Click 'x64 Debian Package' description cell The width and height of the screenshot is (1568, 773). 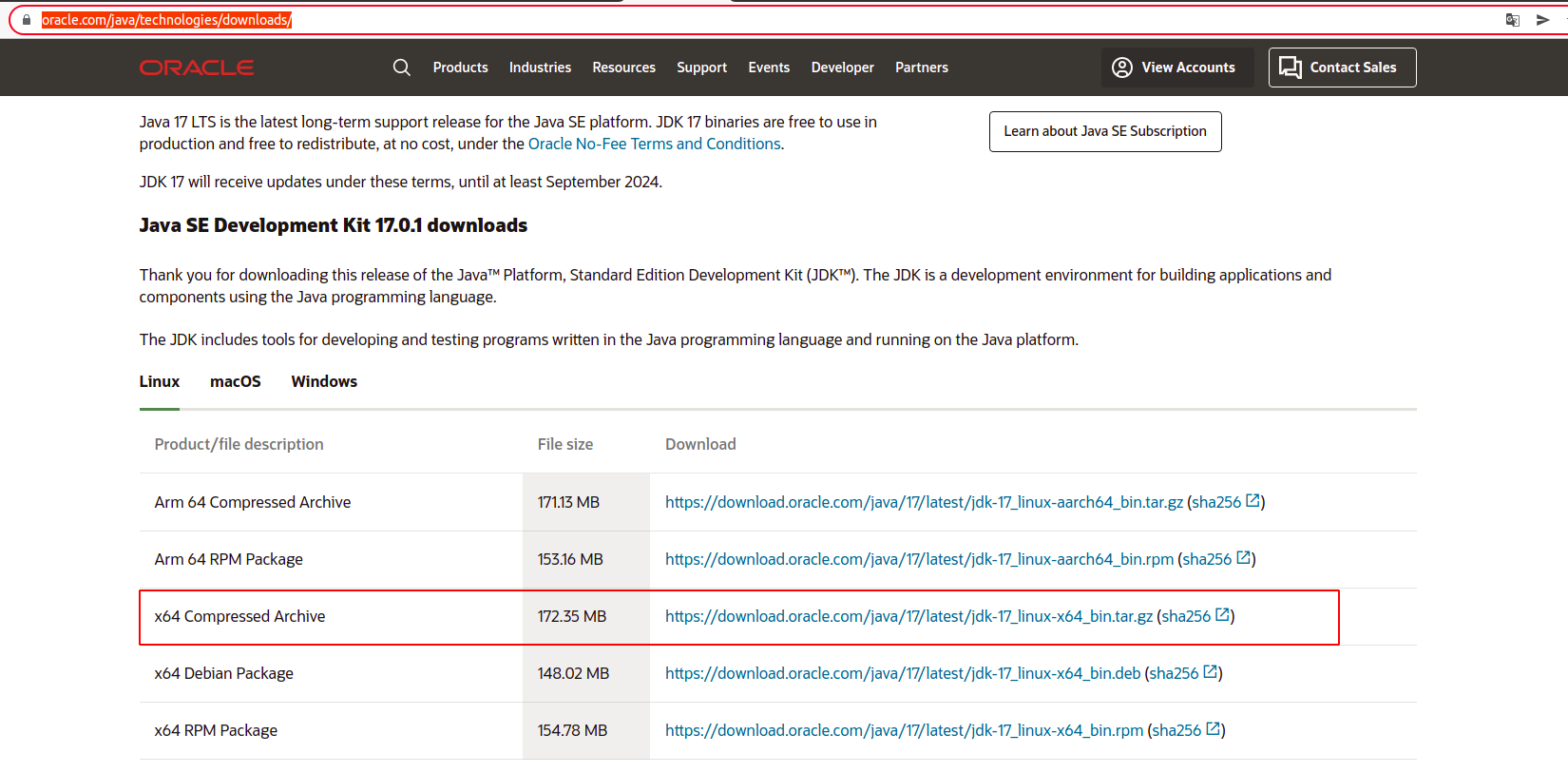click(x=331, y=673)
